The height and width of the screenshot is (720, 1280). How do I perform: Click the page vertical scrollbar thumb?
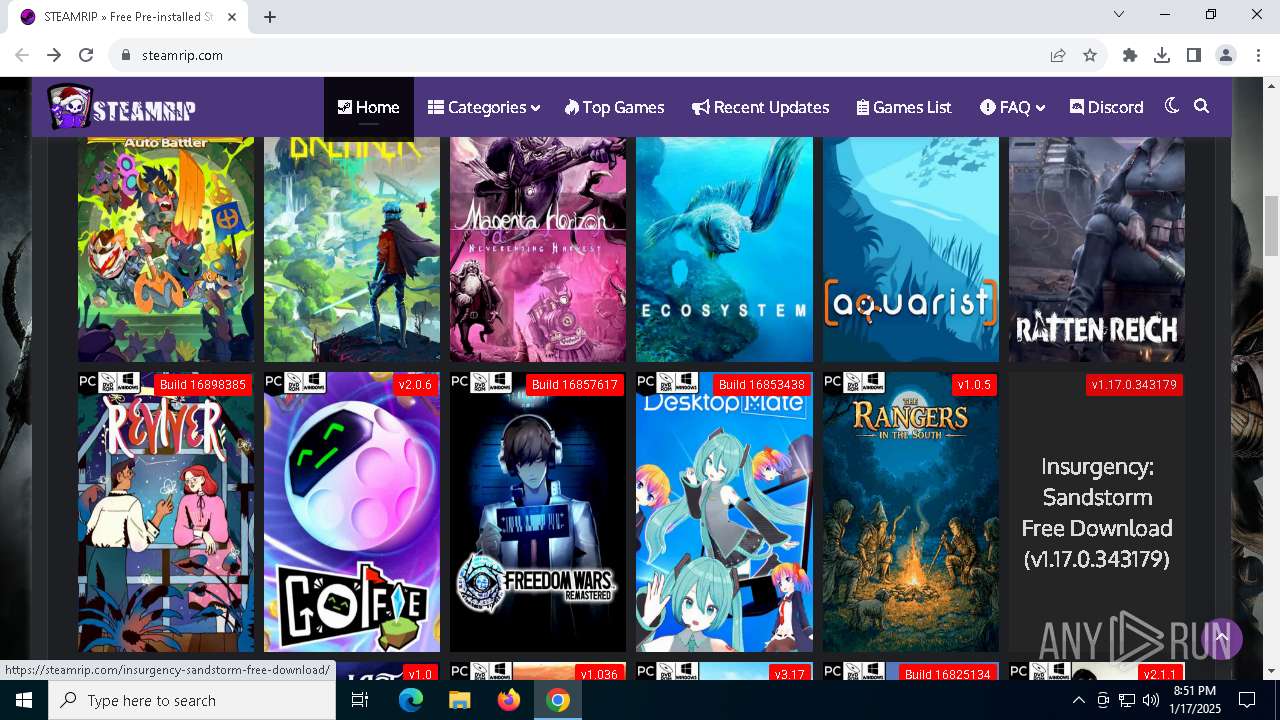click(x=1271, y=226)
